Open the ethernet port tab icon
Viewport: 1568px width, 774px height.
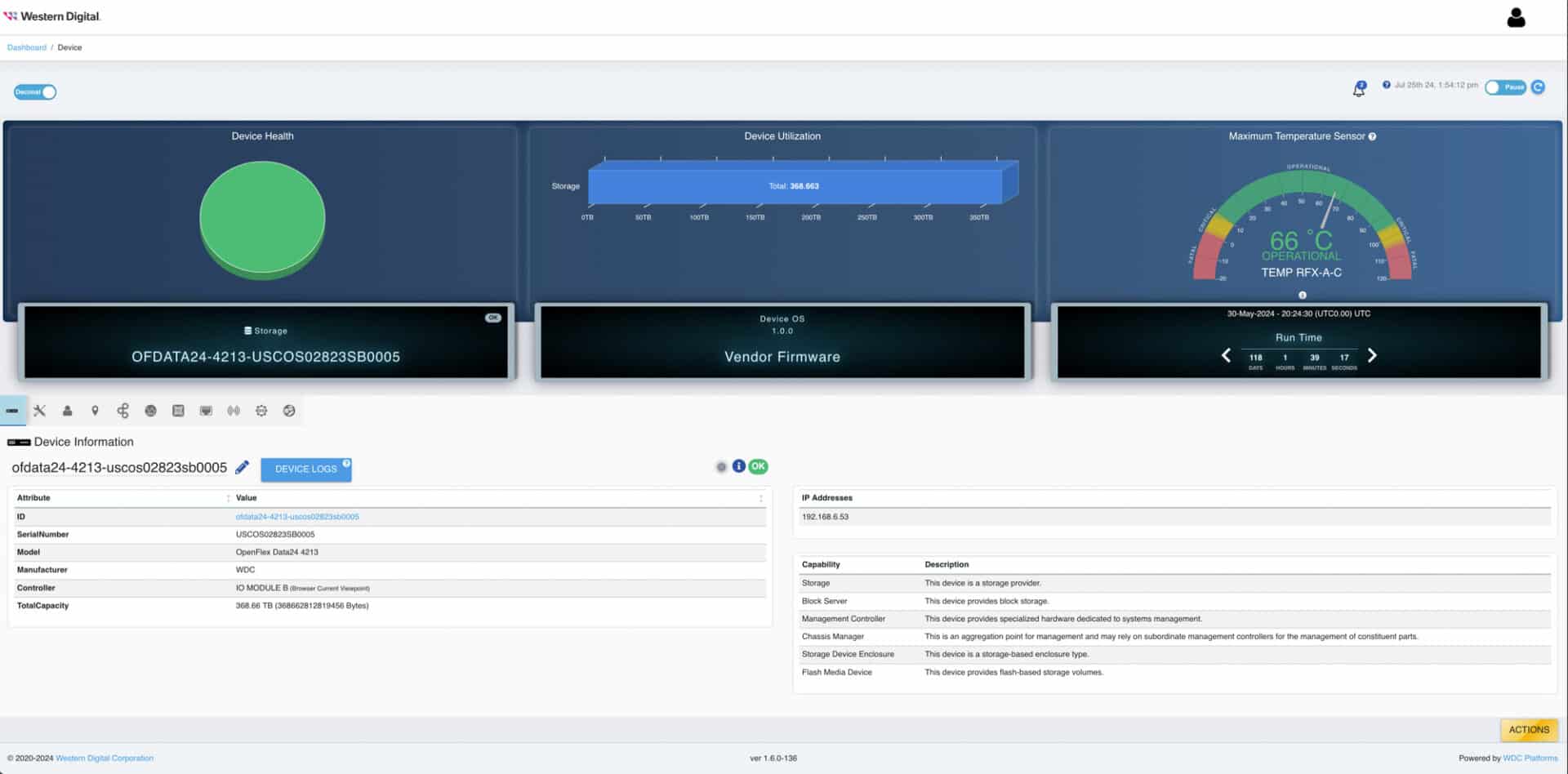(x=206, y=411)
